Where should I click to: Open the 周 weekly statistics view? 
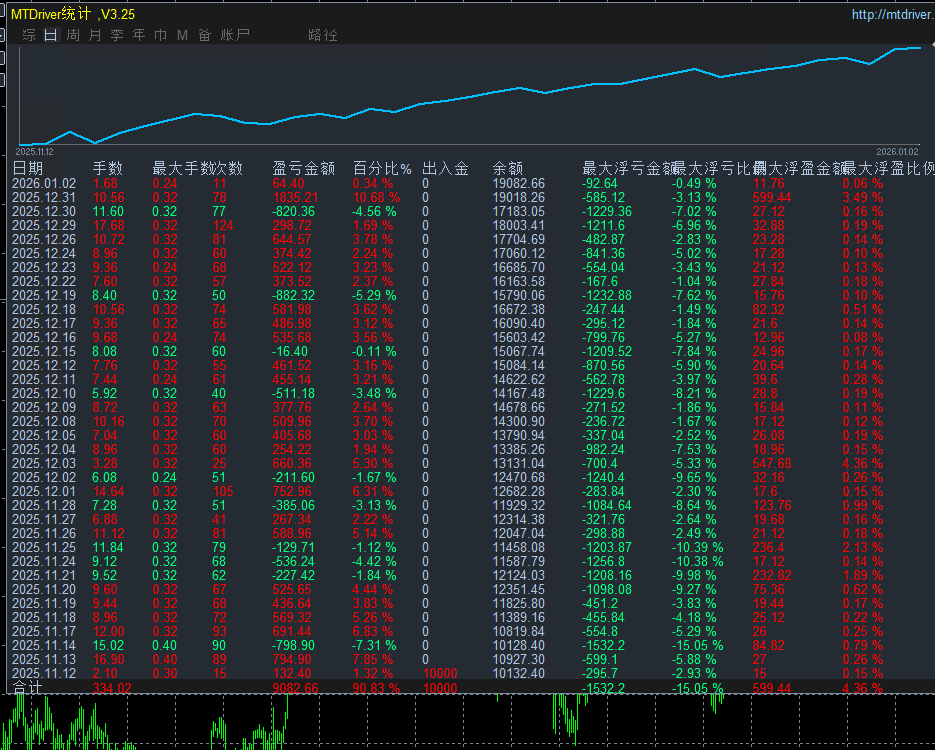[x=71, y=34]
